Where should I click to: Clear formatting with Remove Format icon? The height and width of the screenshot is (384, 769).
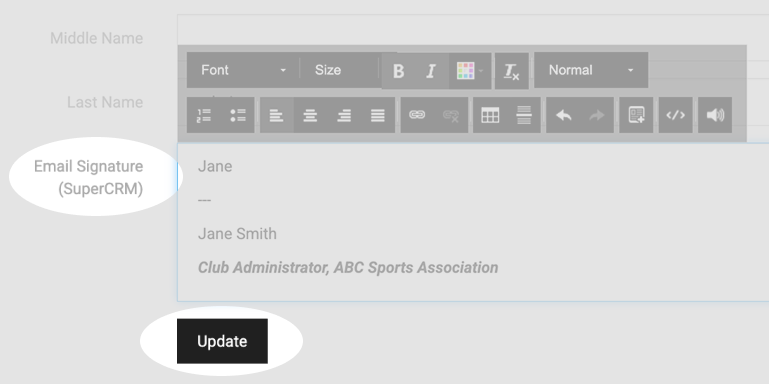(x=512, y=71)
